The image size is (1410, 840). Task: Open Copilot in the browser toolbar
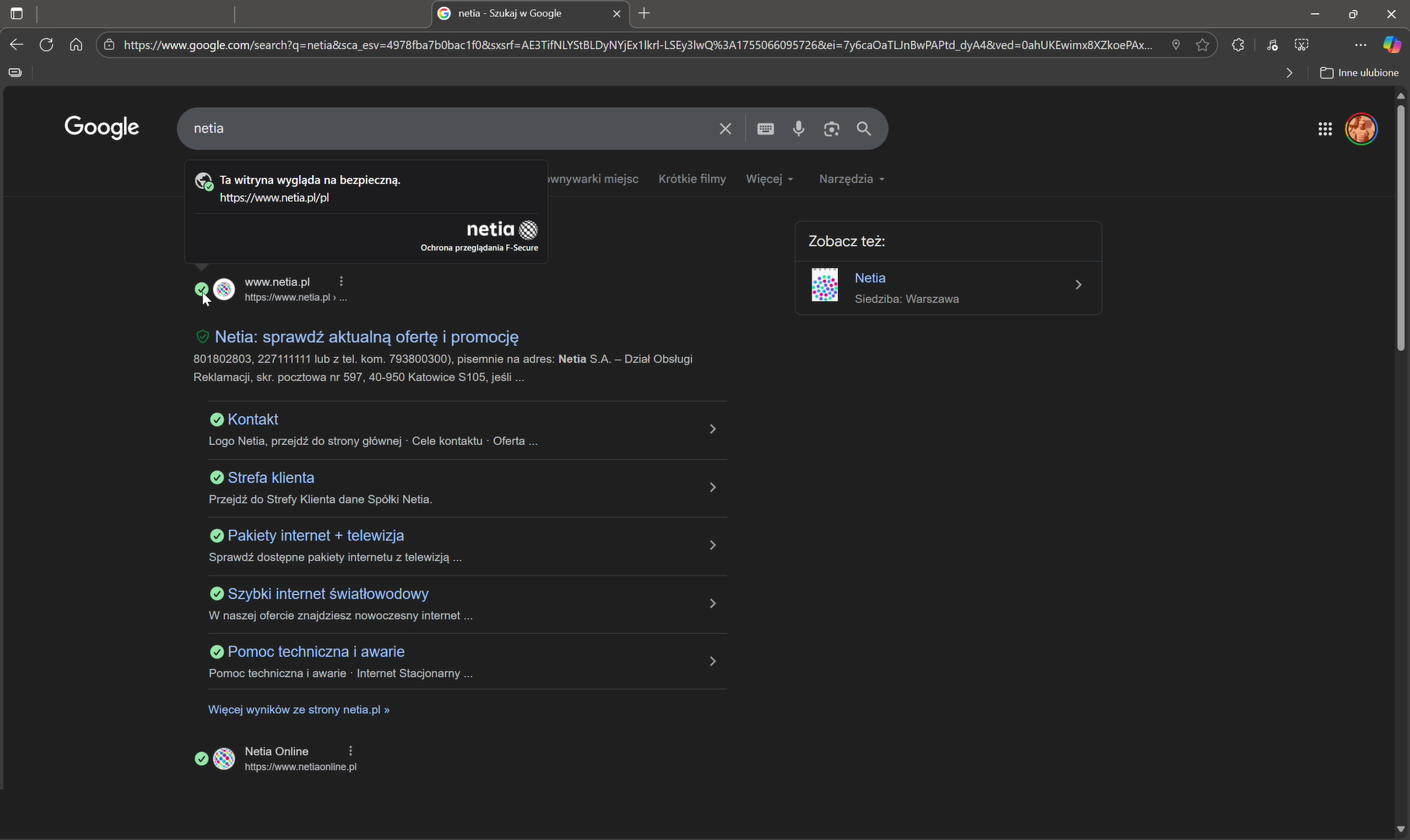point(1391,45)
